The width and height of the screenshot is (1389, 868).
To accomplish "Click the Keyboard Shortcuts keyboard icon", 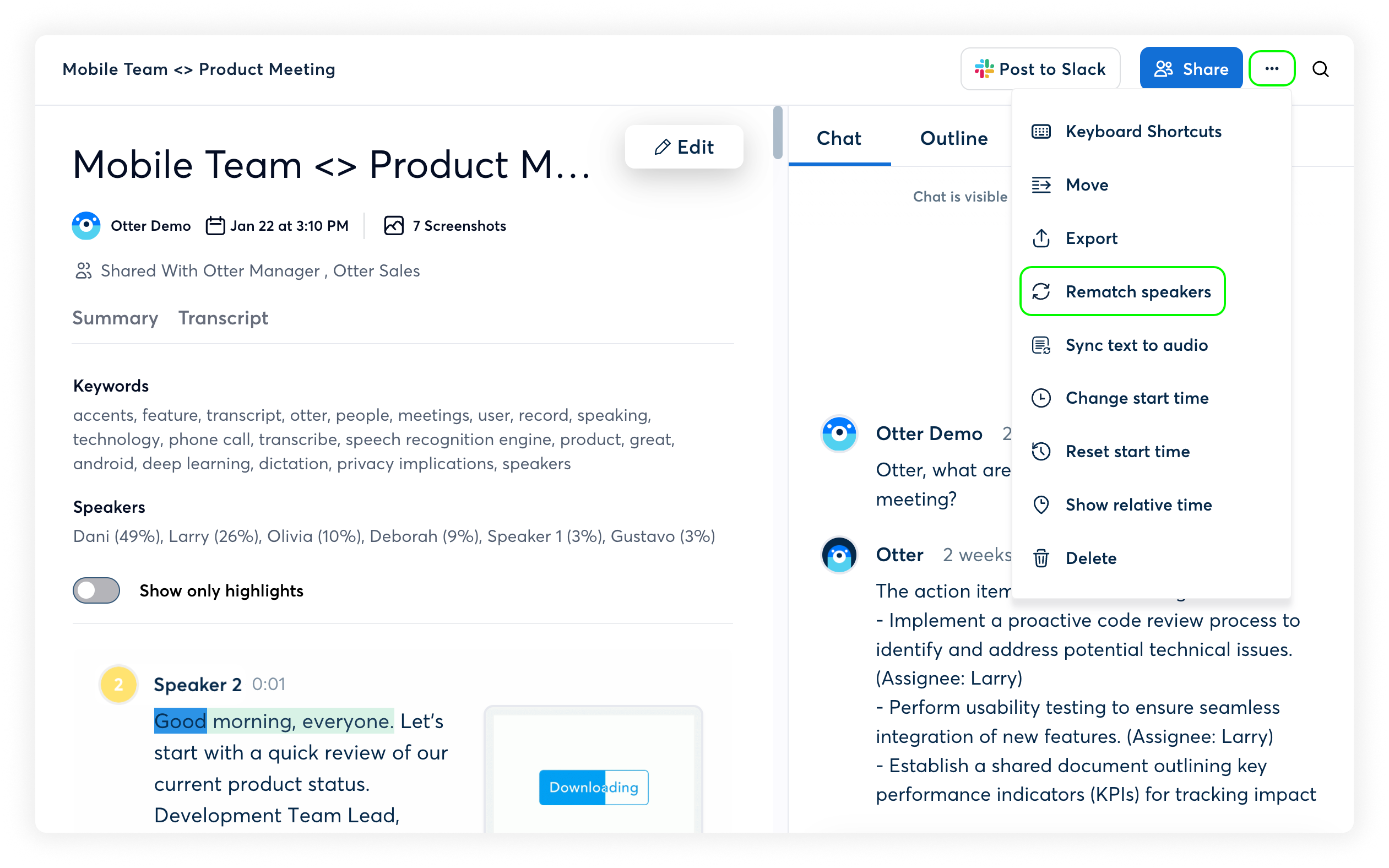I will 1040,132.
